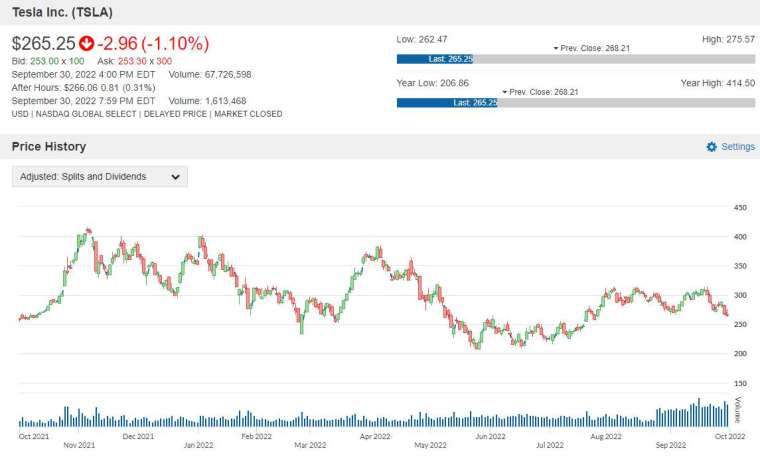Click the Tesla Inc. (TSLA) heading
The width and height of the screenshot is (760, 457).
pyautogui.click(x=62, y=12)
